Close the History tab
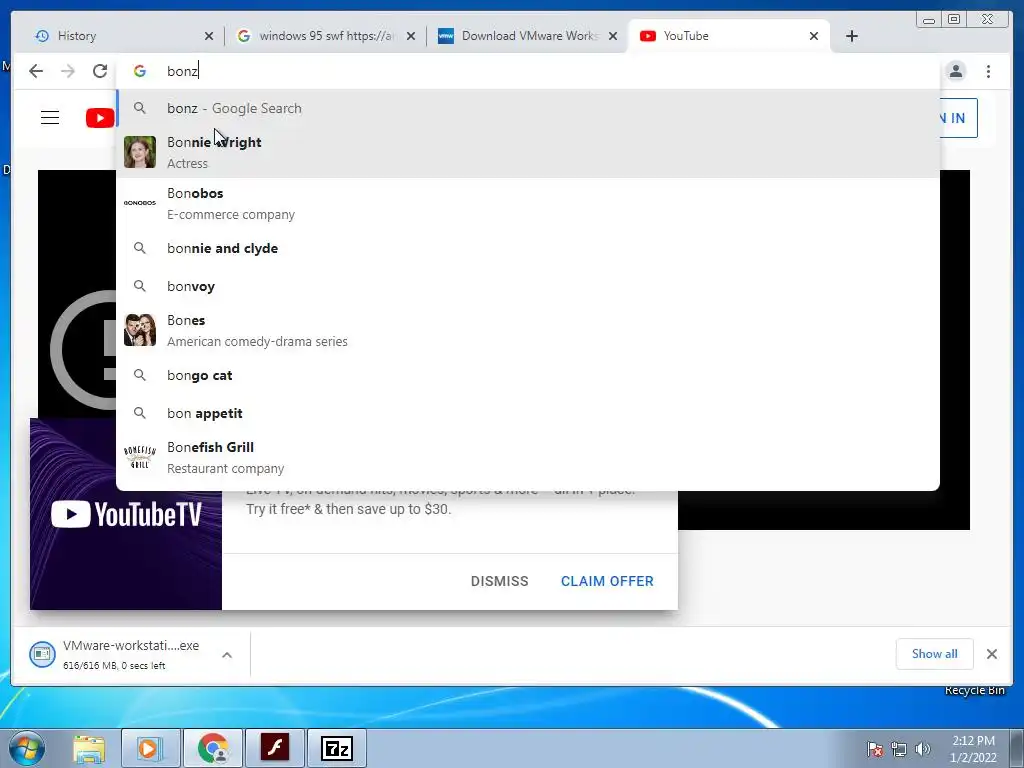This screenshot has height=768, width=1024. 209,36
